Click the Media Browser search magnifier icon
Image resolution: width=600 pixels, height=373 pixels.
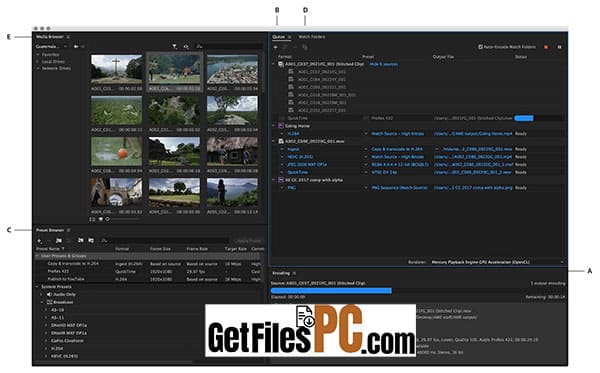point(199,46)
